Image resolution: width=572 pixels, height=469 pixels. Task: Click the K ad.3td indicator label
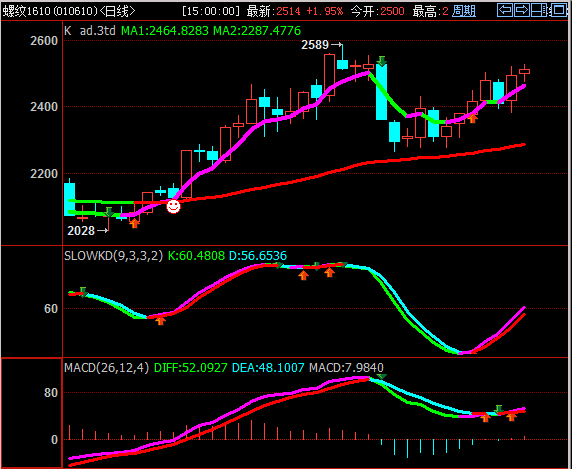(x=90, y=31)
